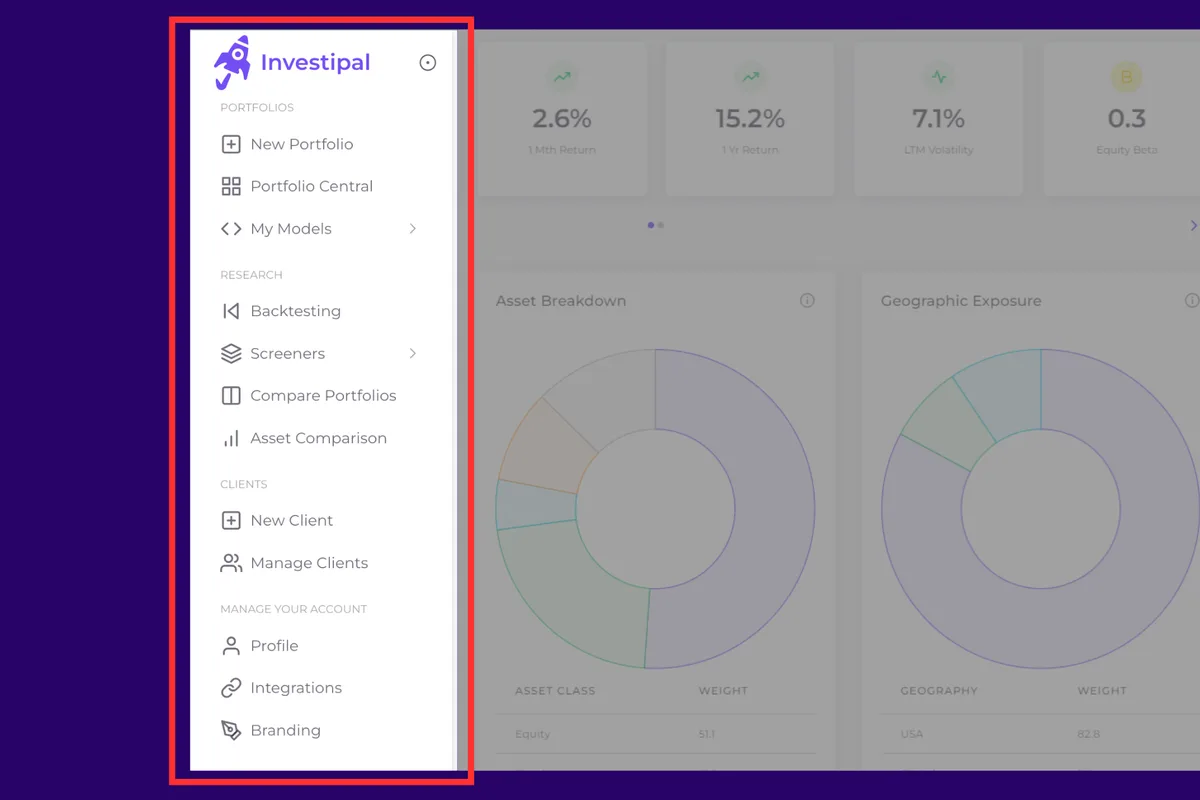This screenshot has width=1200, height=800.
Task: Select the second carousel pagination dot
Action: pos(661,225)
